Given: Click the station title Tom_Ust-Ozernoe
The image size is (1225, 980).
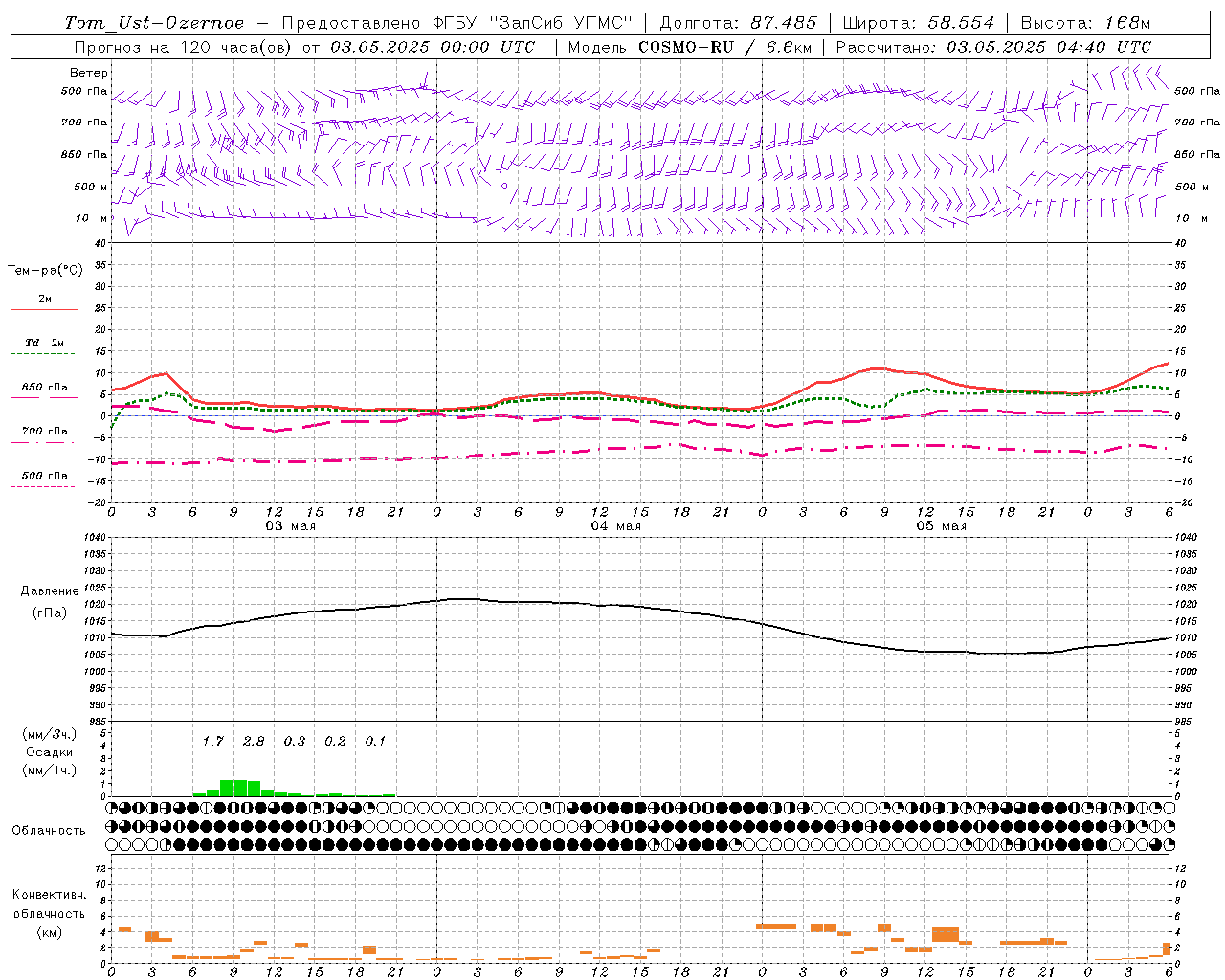Looking at the screenshot, I should pyautogui.click(x=154, y=23).
